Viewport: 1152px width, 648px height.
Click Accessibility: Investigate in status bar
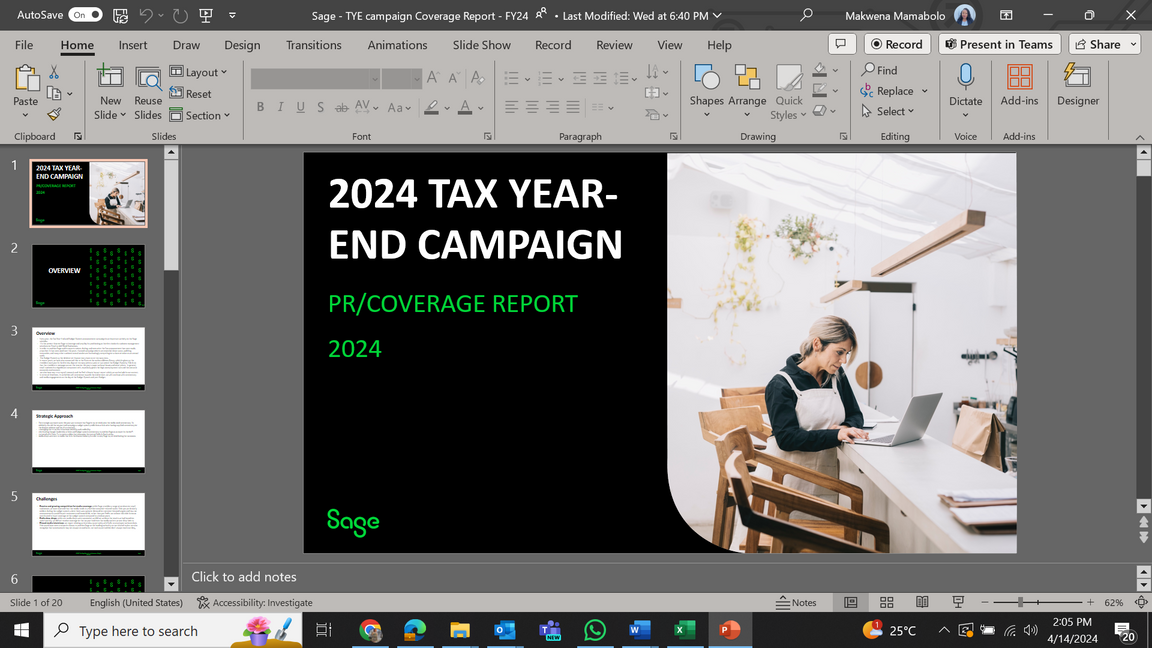click(x=255, y=602)
